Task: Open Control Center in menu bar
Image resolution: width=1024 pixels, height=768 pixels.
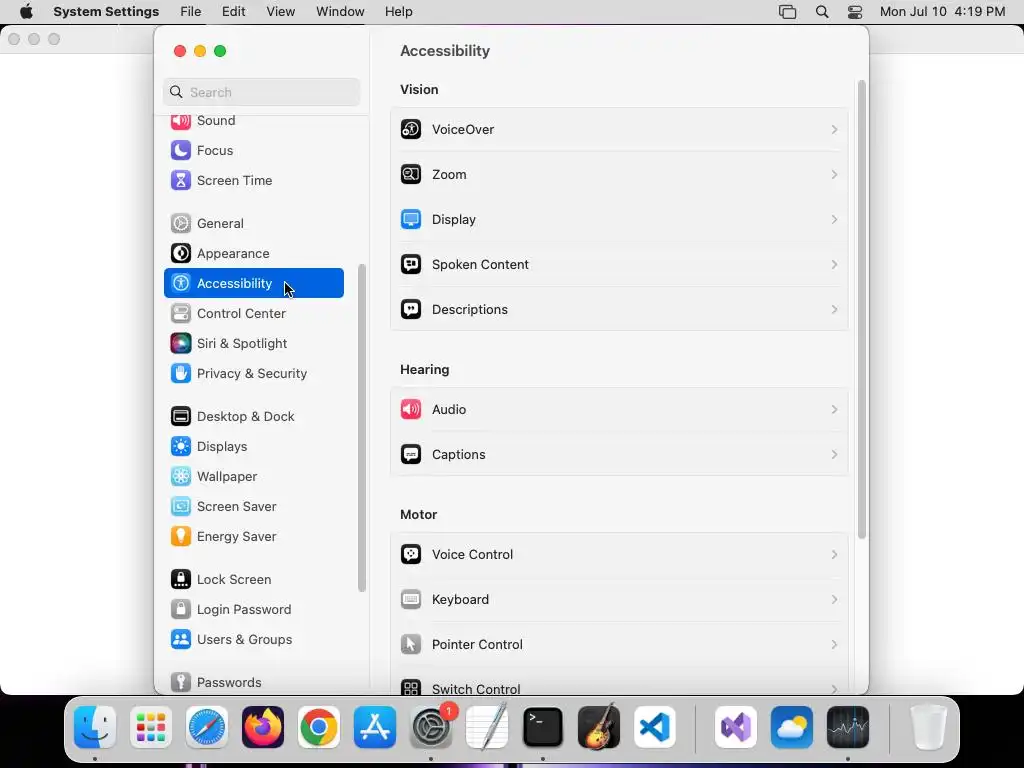Action: coord(855,12)
